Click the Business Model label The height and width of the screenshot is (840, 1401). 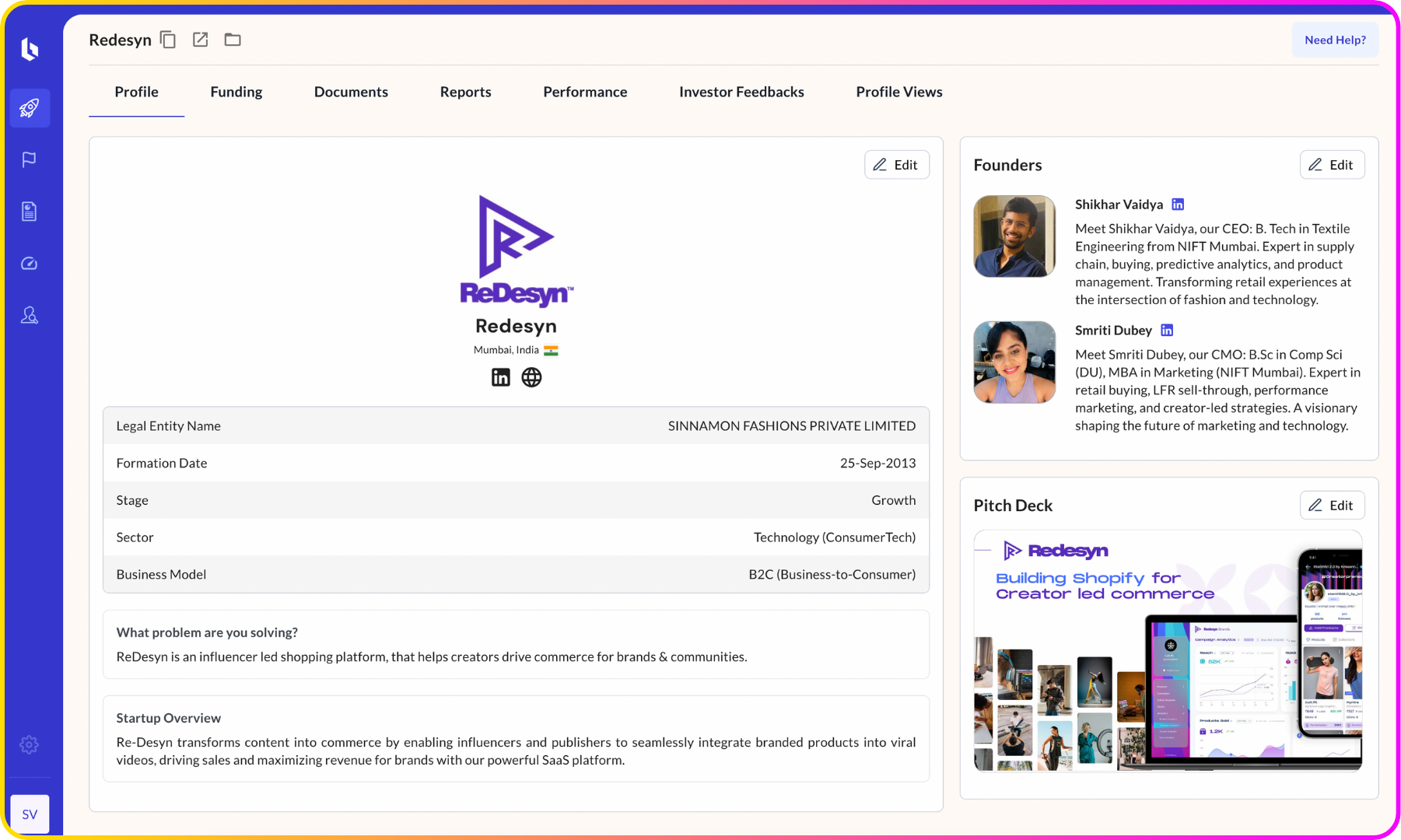pyautogui.click(x=161, y=575)
